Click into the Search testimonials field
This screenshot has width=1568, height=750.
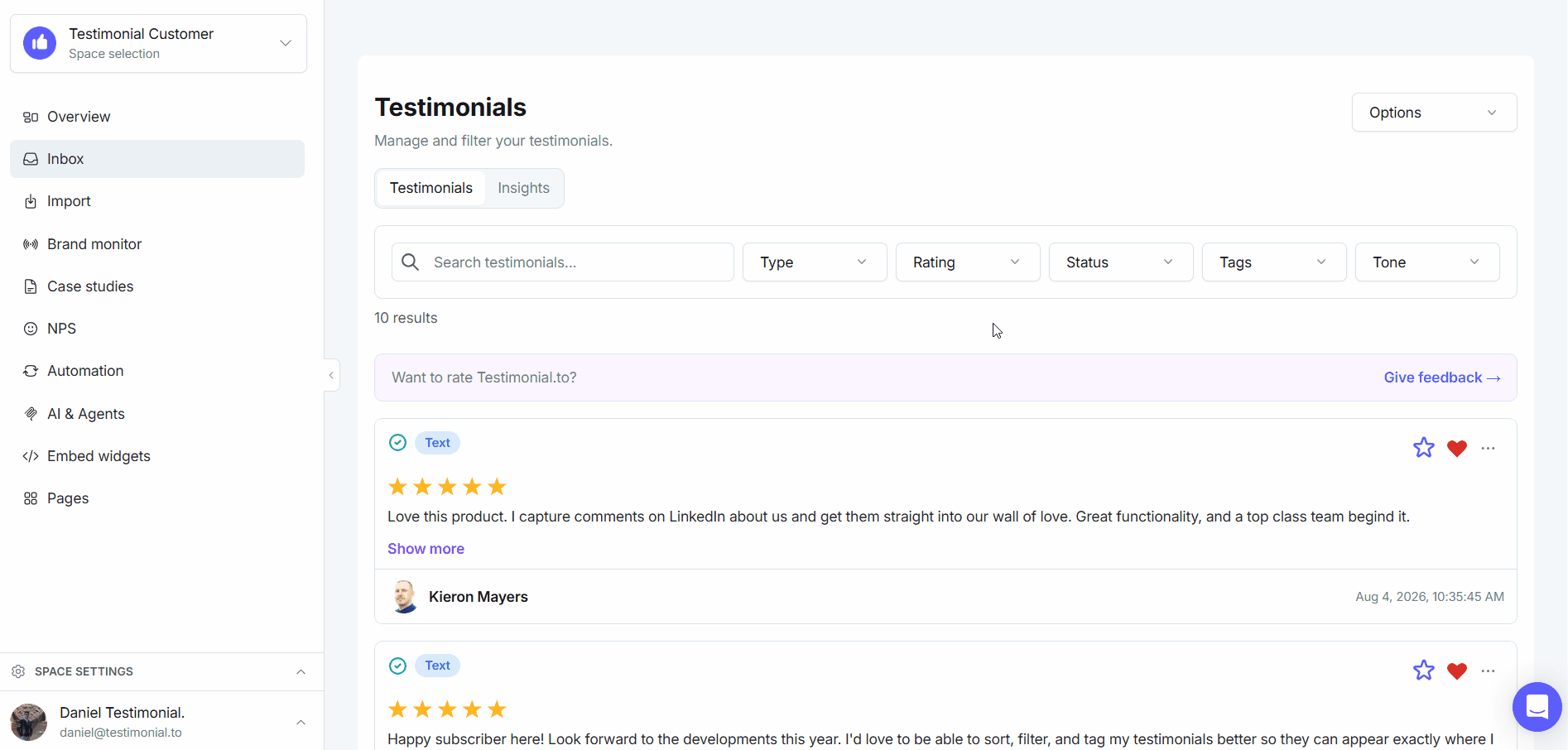(563, 262)
